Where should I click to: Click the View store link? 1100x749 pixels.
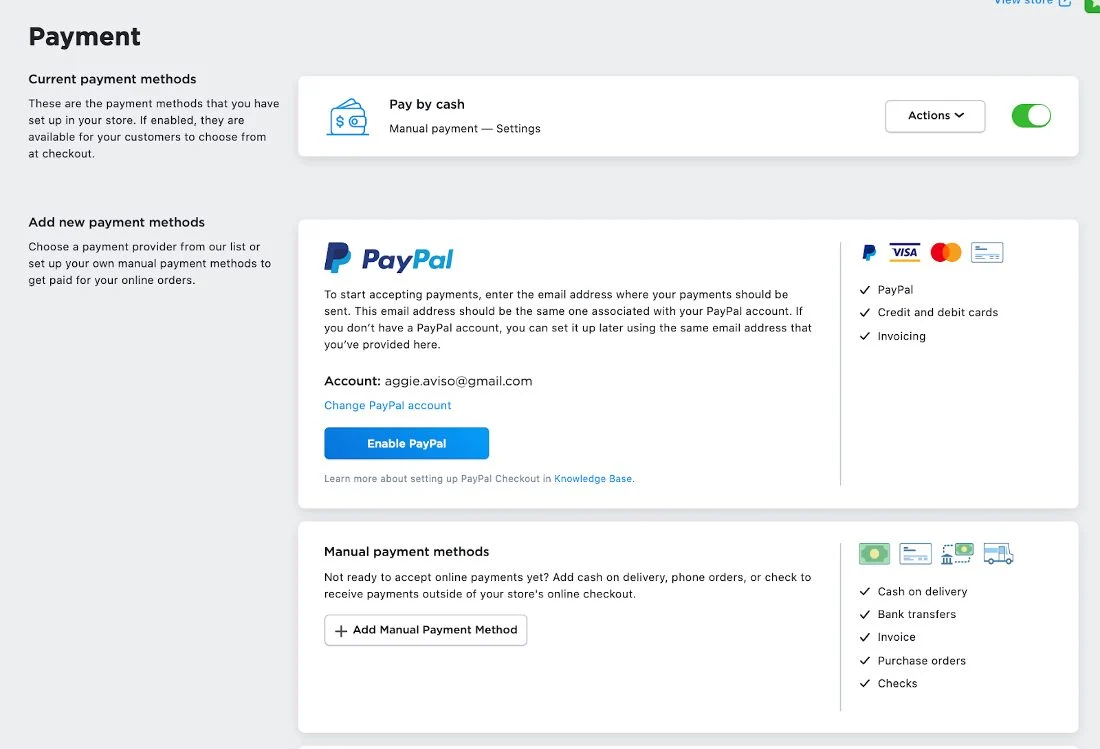coord(1031,2)
